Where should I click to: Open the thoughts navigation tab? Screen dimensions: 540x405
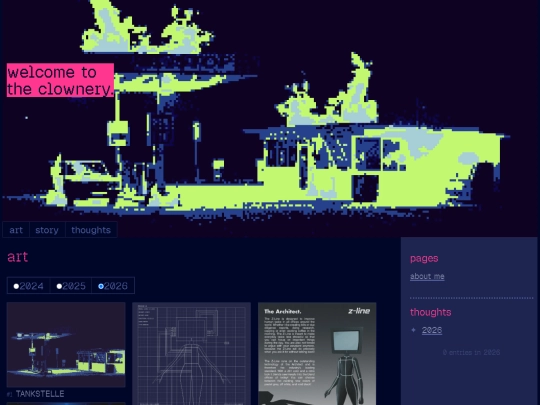[91, 230]
